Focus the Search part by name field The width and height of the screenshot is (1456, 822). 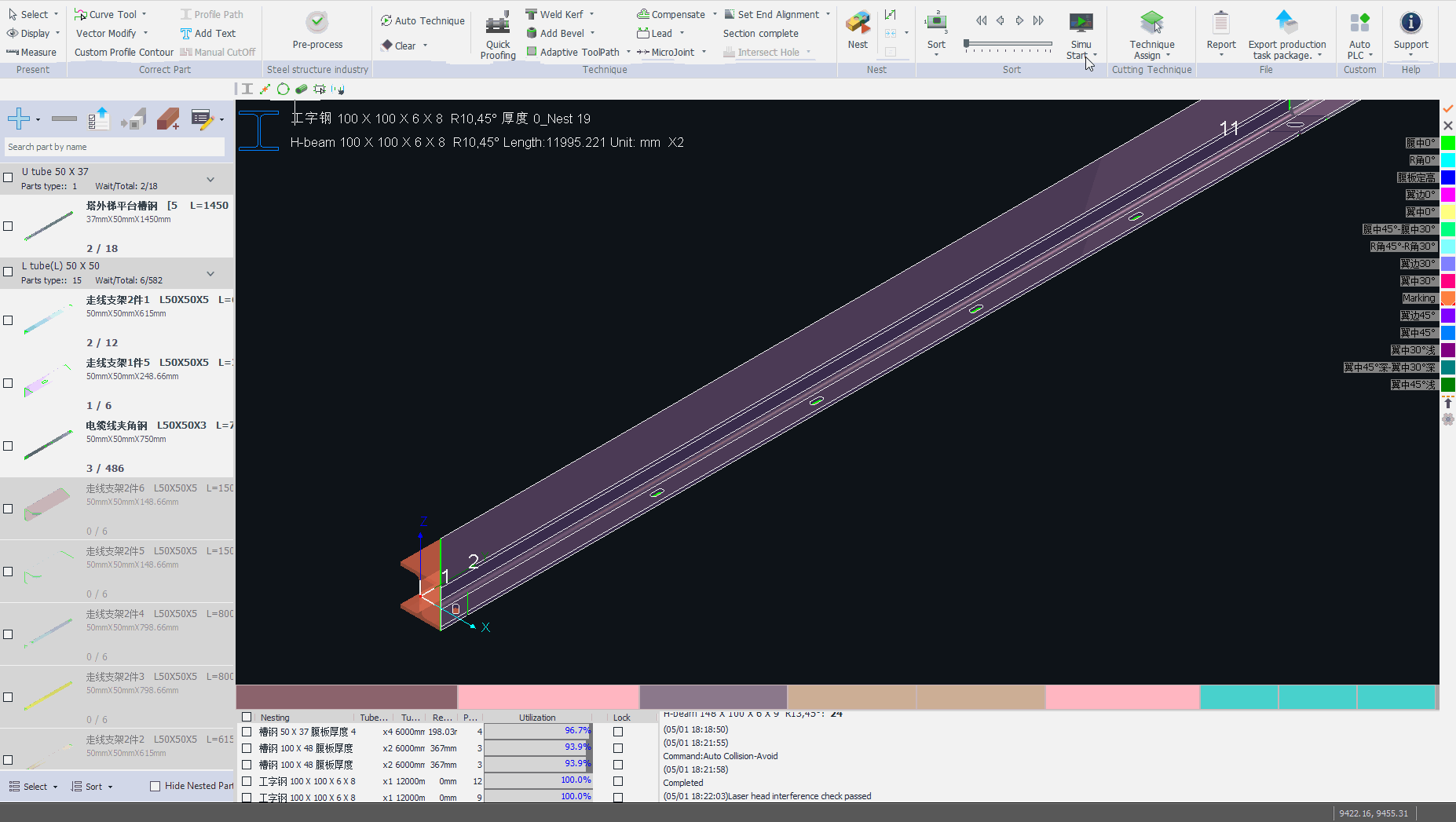point(115,147)
